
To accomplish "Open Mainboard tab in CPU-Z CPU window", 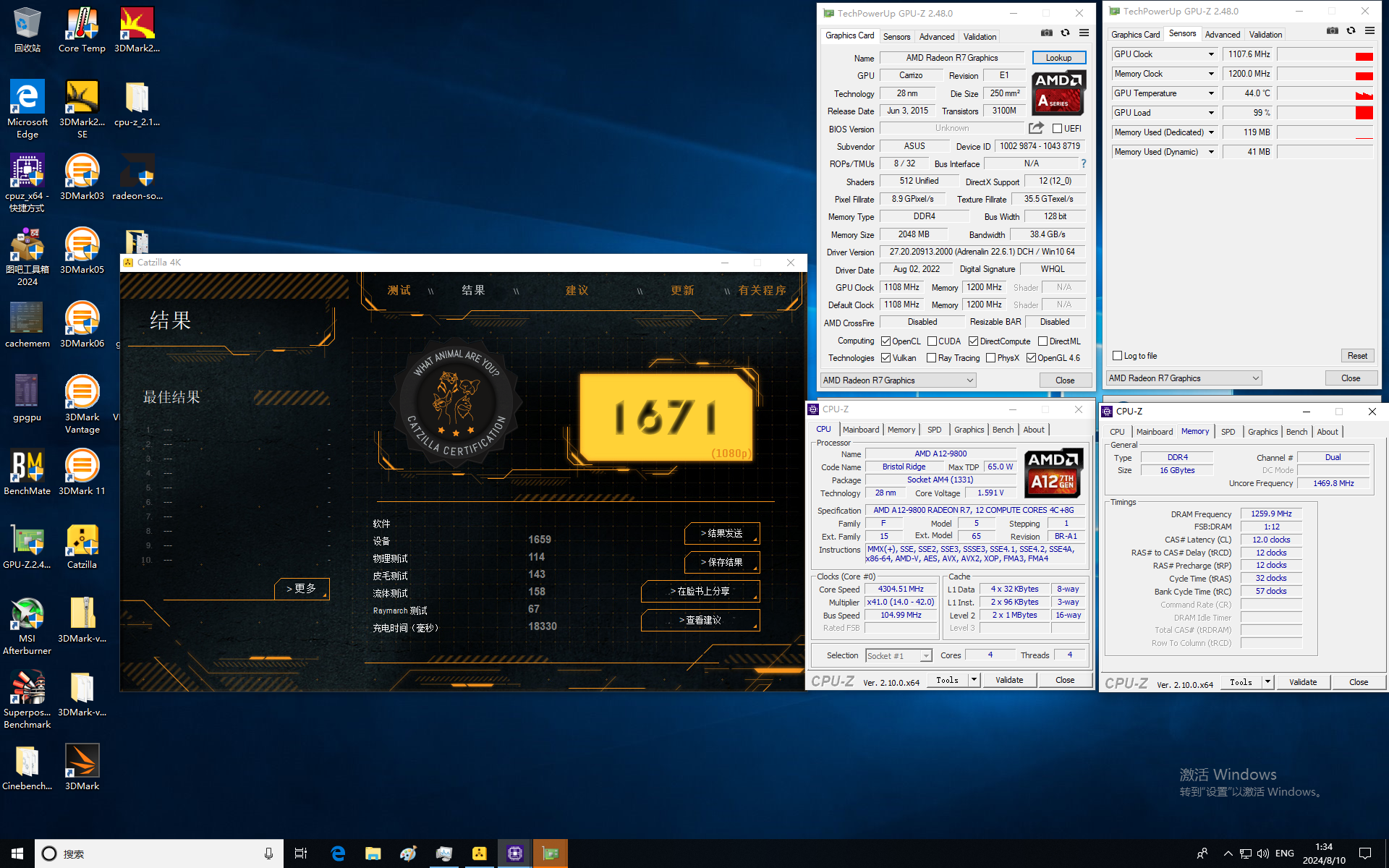I will 861,430.
